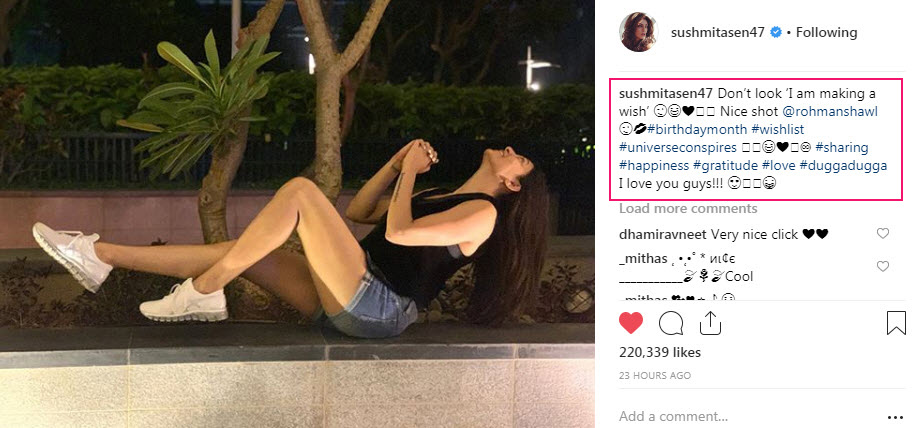Tap the share arrow icon
Image resolution: width=912 pixels, height=428 pixels.
[x=709, y=322]
